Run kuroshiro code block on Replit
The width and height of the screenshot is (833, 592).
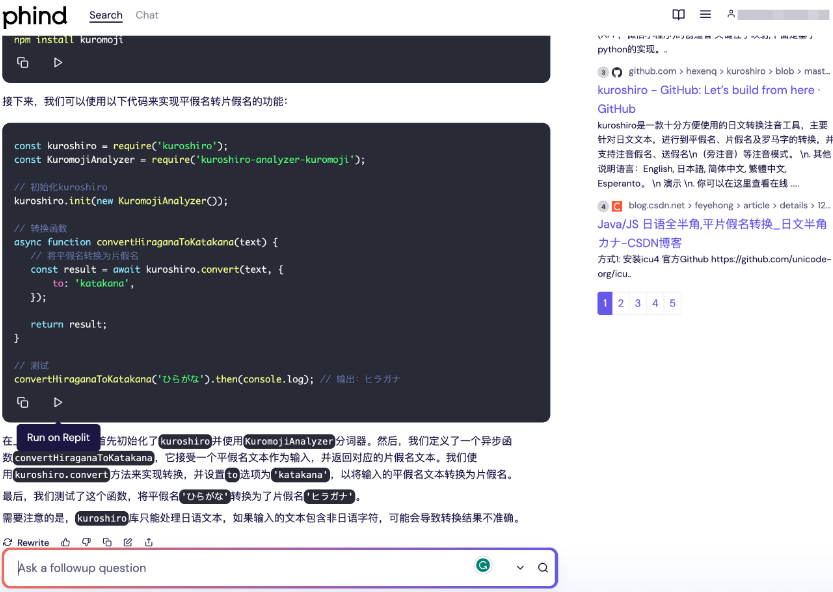(58, 402)
